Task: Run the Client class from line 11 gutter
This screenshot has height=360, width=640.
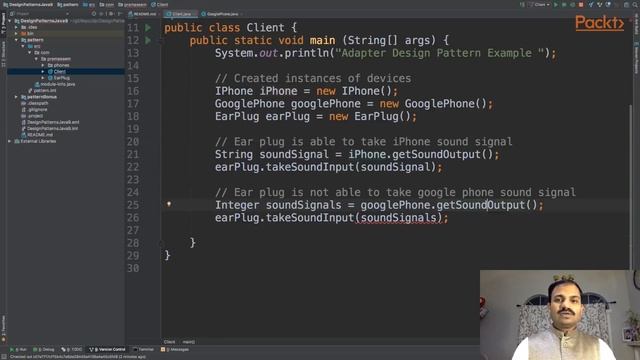Action: point(148,28)
